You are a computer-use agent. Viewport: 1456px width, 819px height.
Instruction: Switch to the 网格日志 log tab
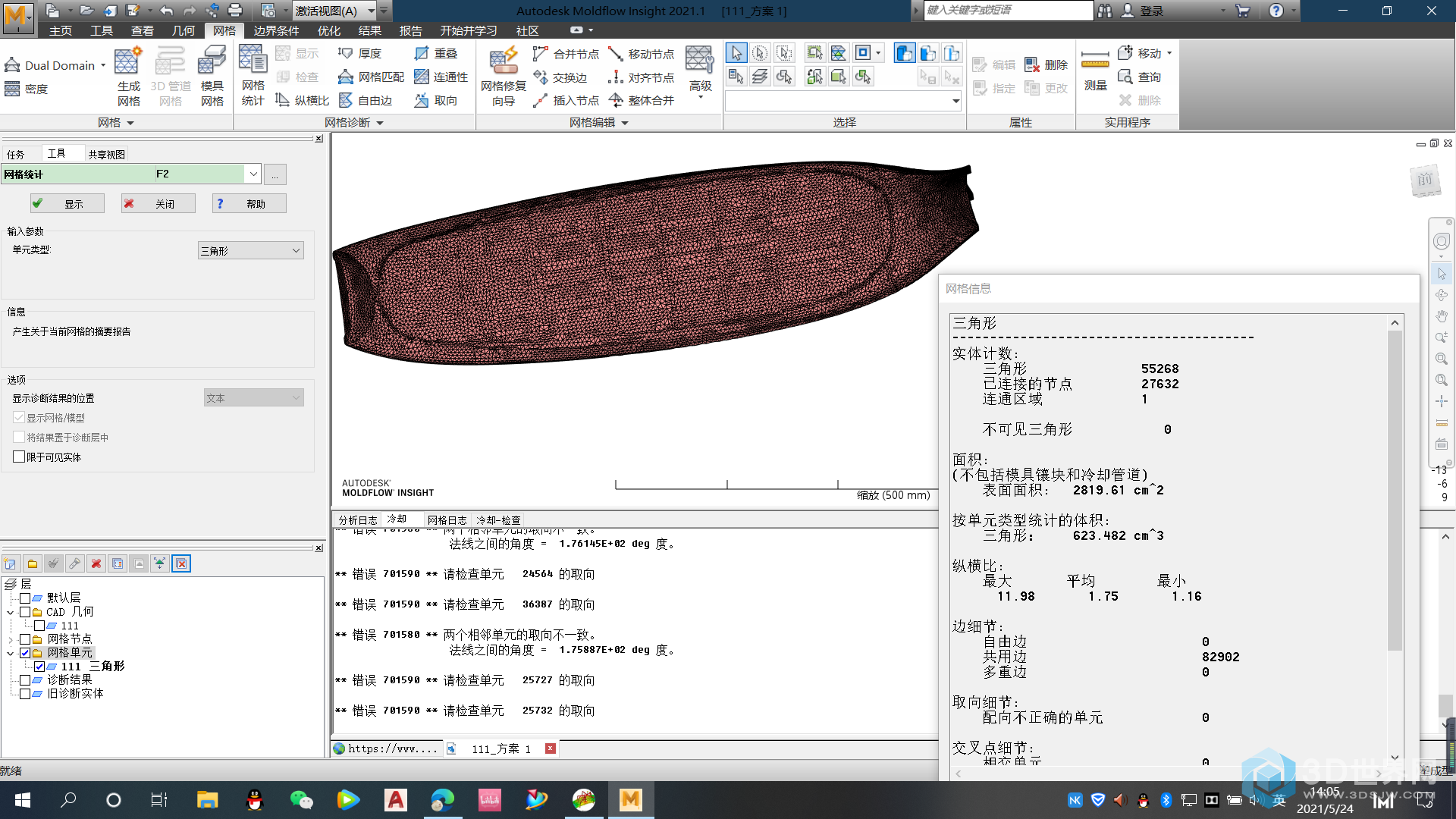447,519
